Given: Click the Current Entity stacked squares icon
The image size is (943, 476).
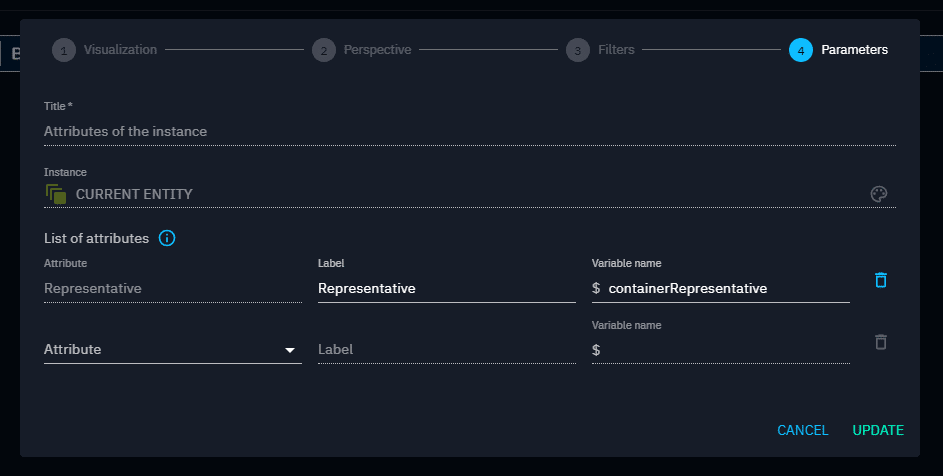Looking at the screenshot, I should pos(56,194).
